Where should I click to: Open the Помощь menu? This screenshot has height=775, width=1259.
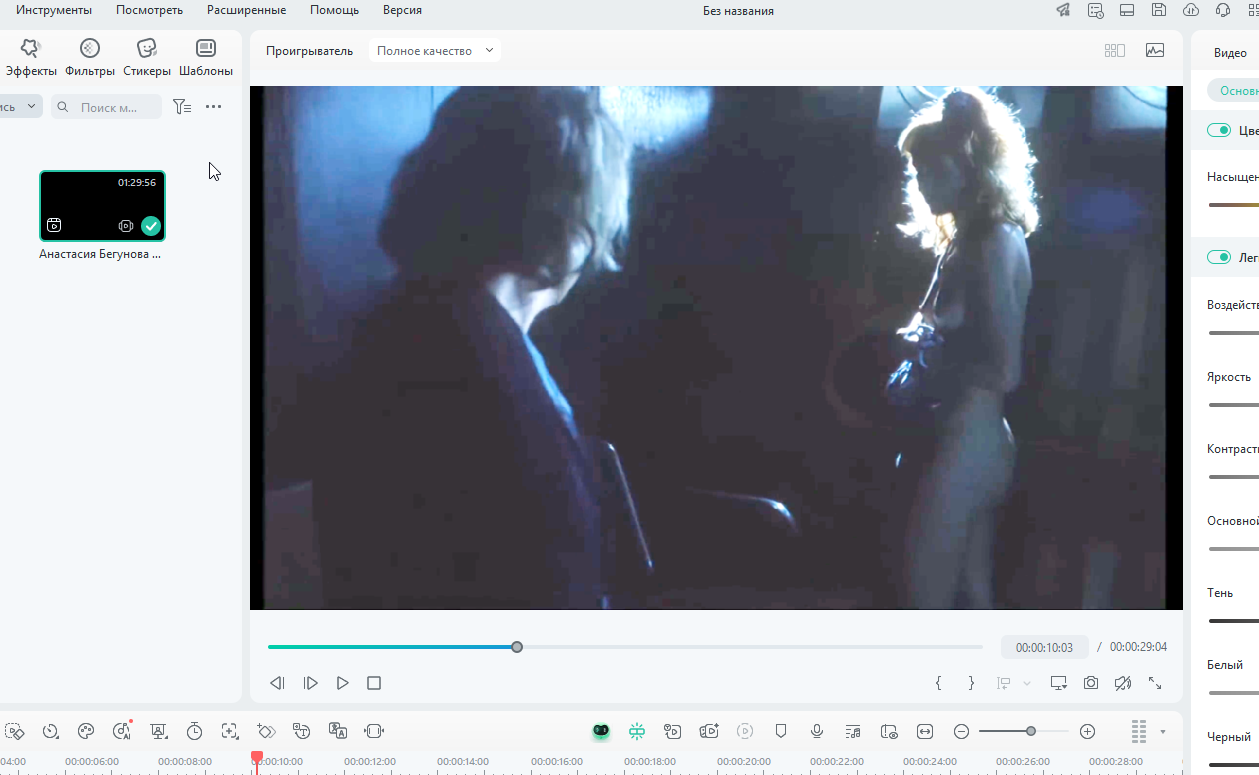pyautogui.click(x=334, y=10)
